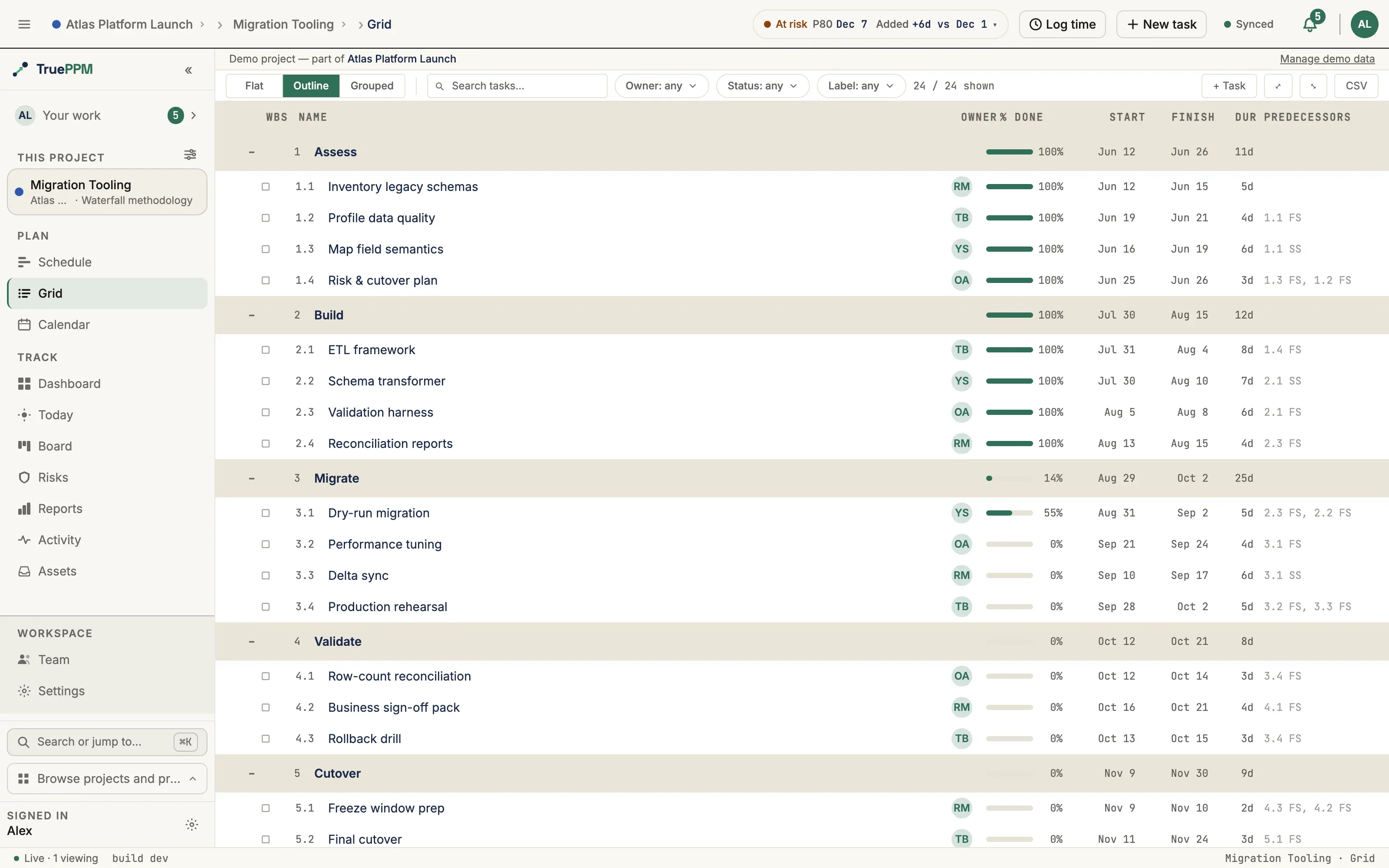The height and width of the screenshot is (868, 1389).
Task: Open Calendar from sidebar
Action: point(107,324)
